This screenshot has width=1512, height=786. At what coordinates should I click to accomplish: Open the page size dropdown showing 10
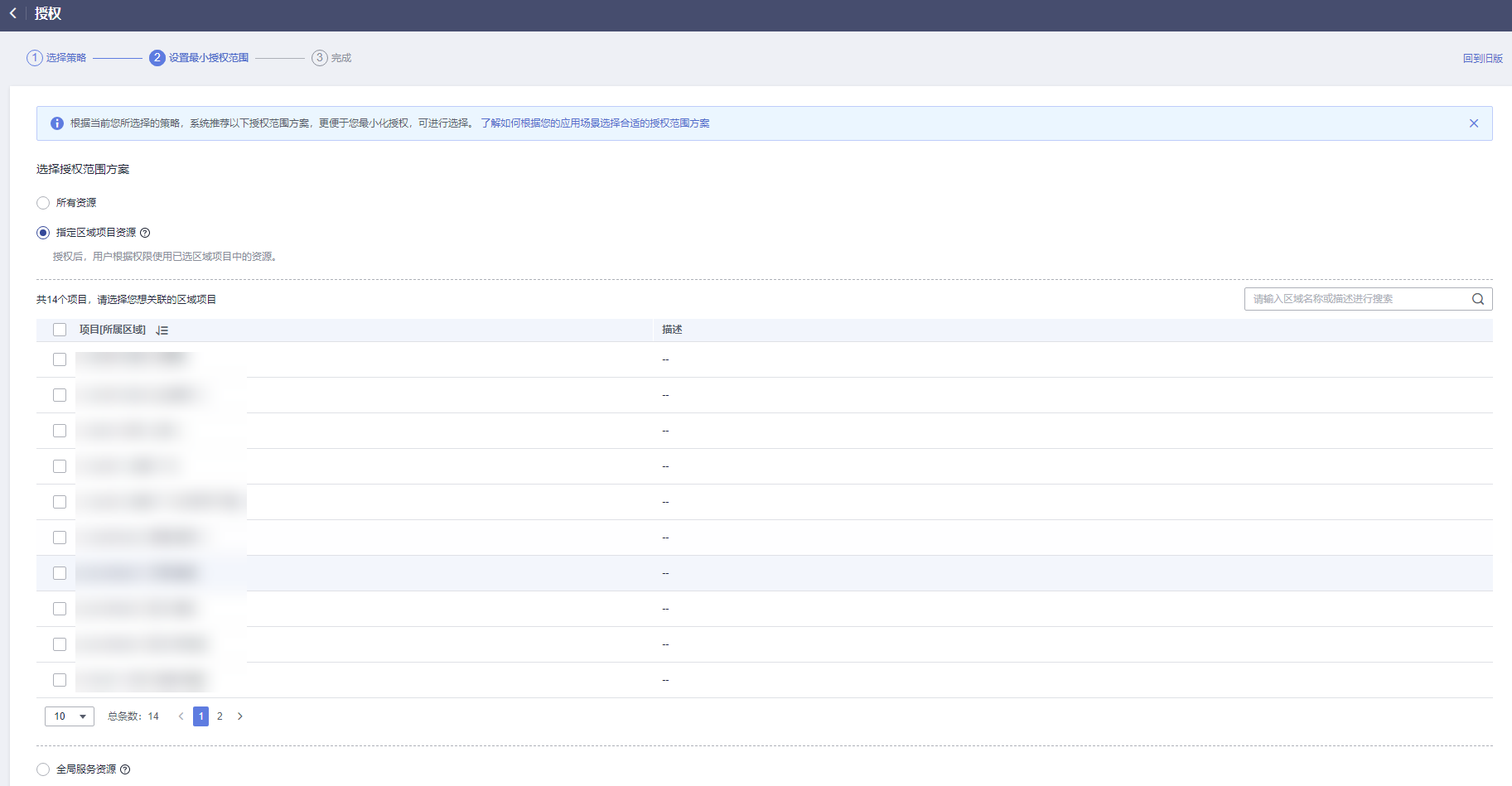tap(70, 716)
